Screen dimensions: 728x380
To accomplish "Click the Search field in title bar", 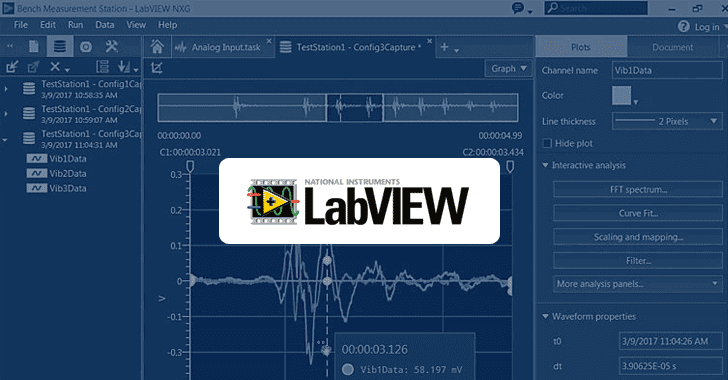I will pos(596,8).
